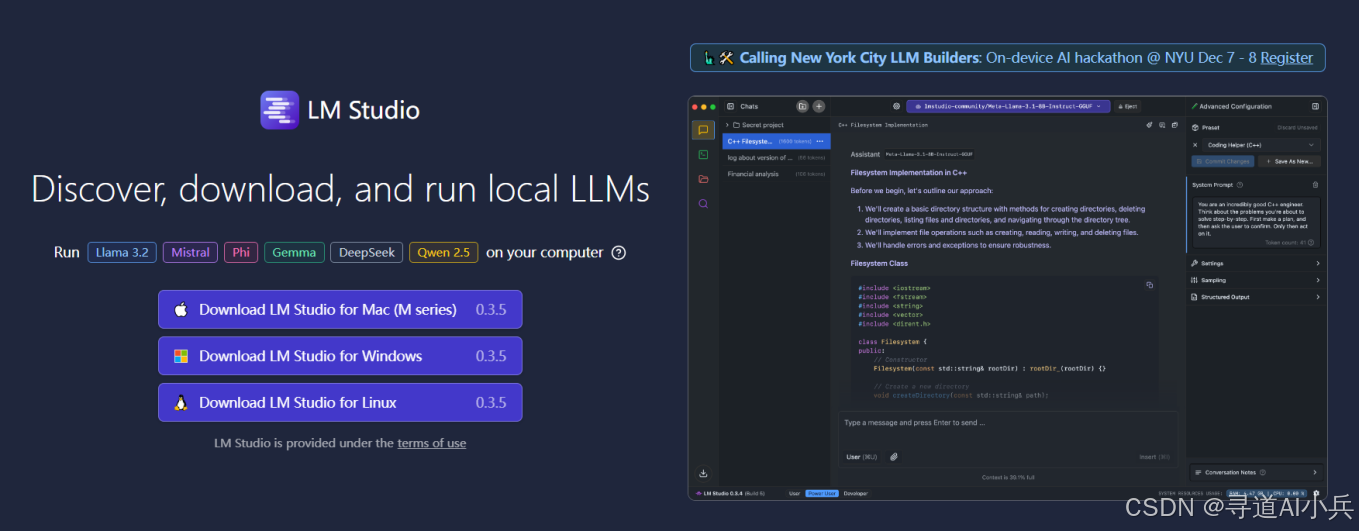Open the options menu for C++ Filesystem chat
This screenshot has height=531, width=1359.
(x=821, y=141)
